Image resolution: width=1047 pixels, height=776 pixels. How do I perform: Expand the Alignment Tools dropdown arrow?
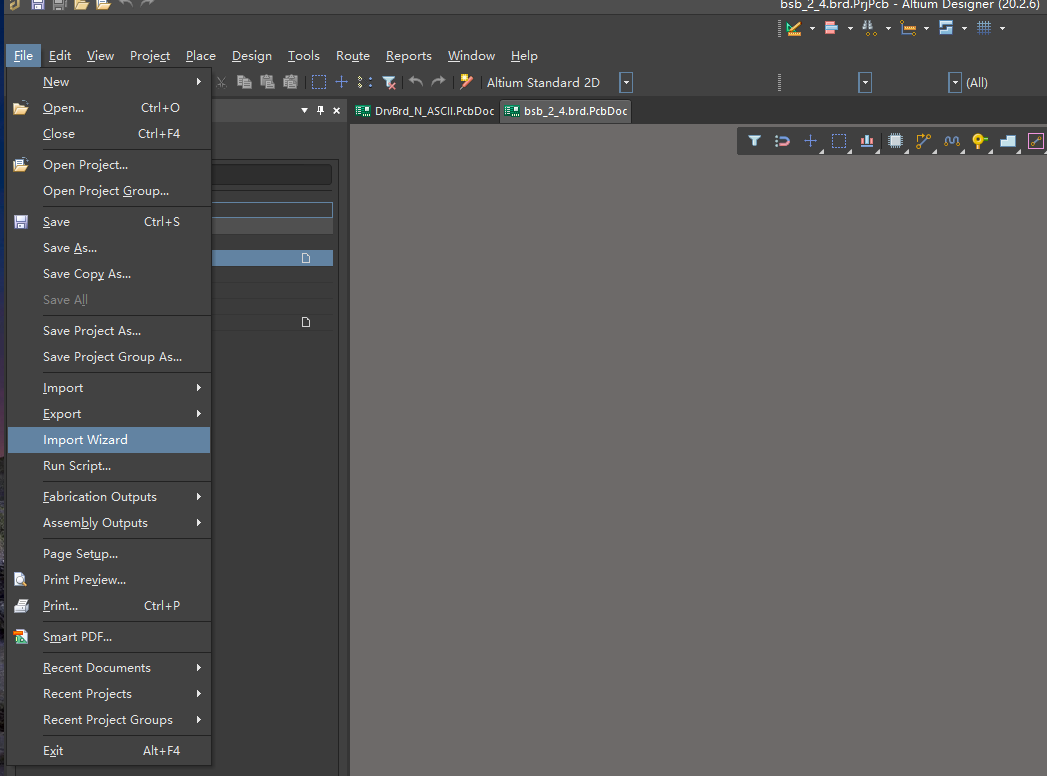(850, 28)
